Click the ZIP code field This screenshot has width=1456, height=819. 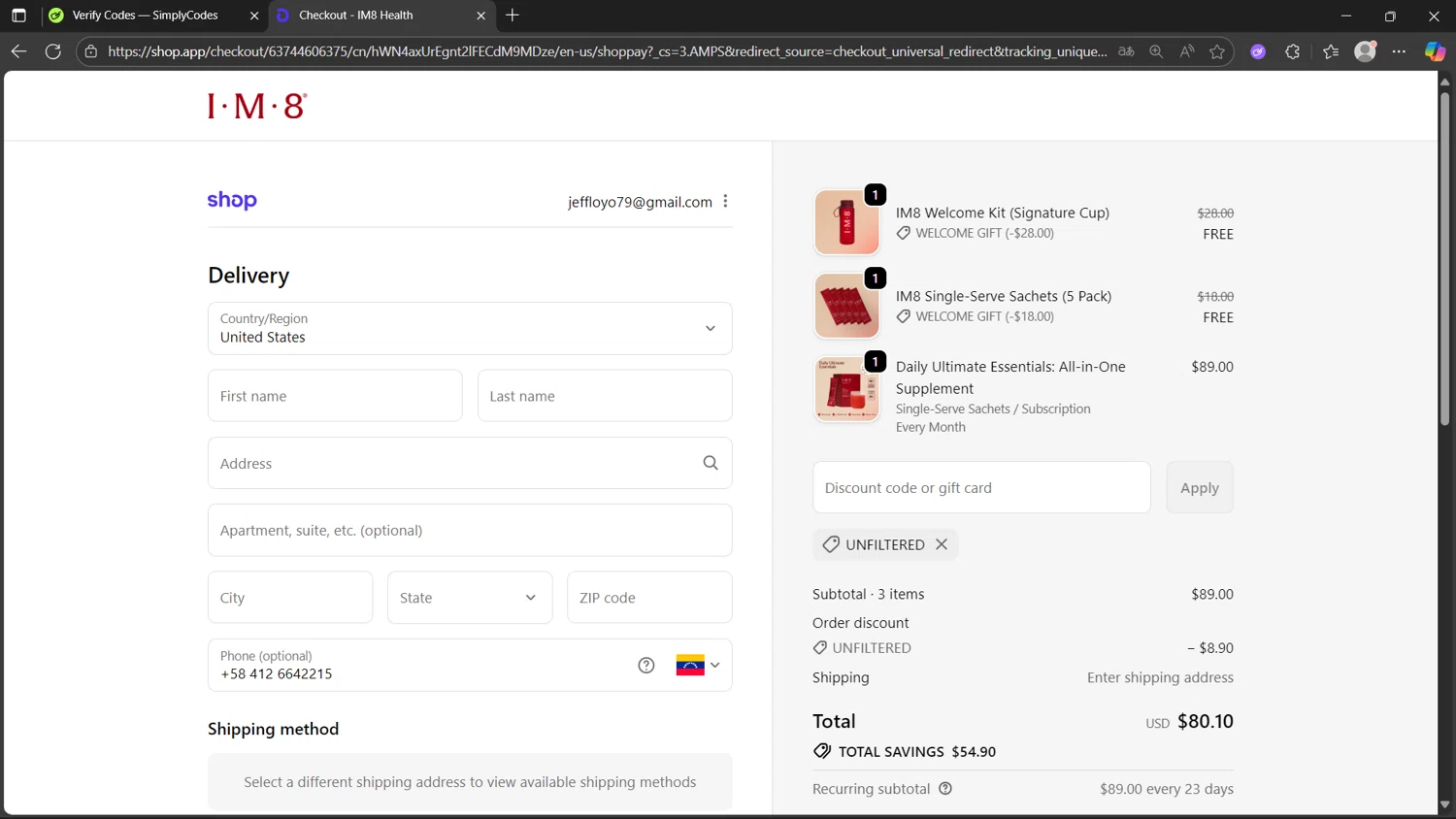[649, 597]
